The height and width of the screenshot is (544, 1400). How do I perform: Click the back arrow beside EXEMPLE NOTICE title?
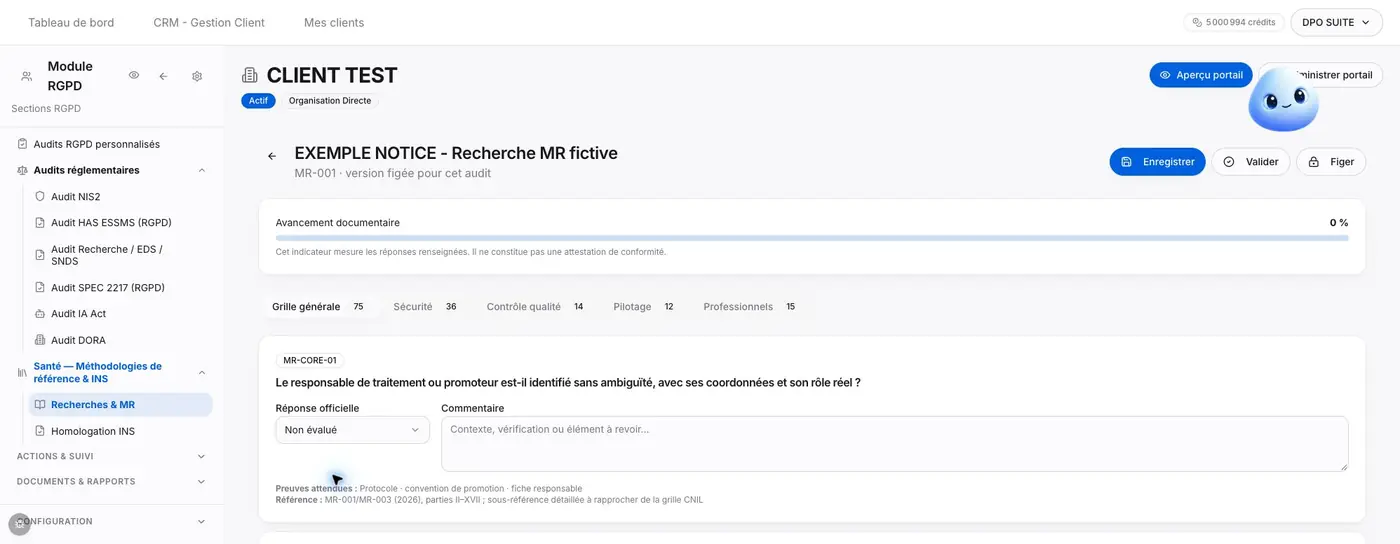click(x=271, y=156)
